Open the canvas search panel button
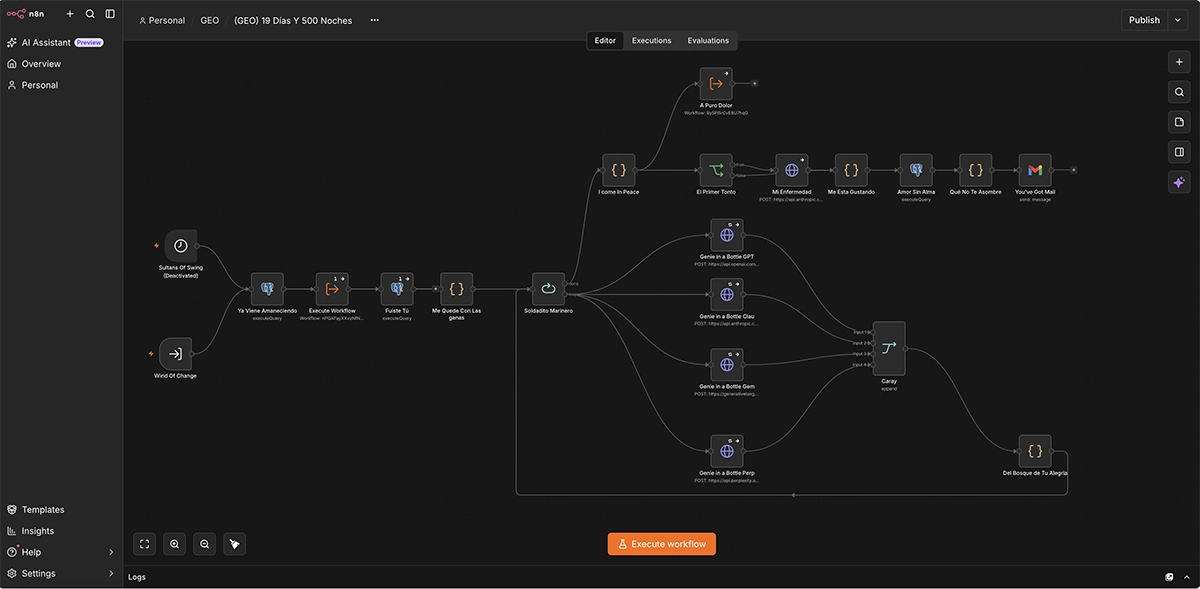 click(1179, 92)
